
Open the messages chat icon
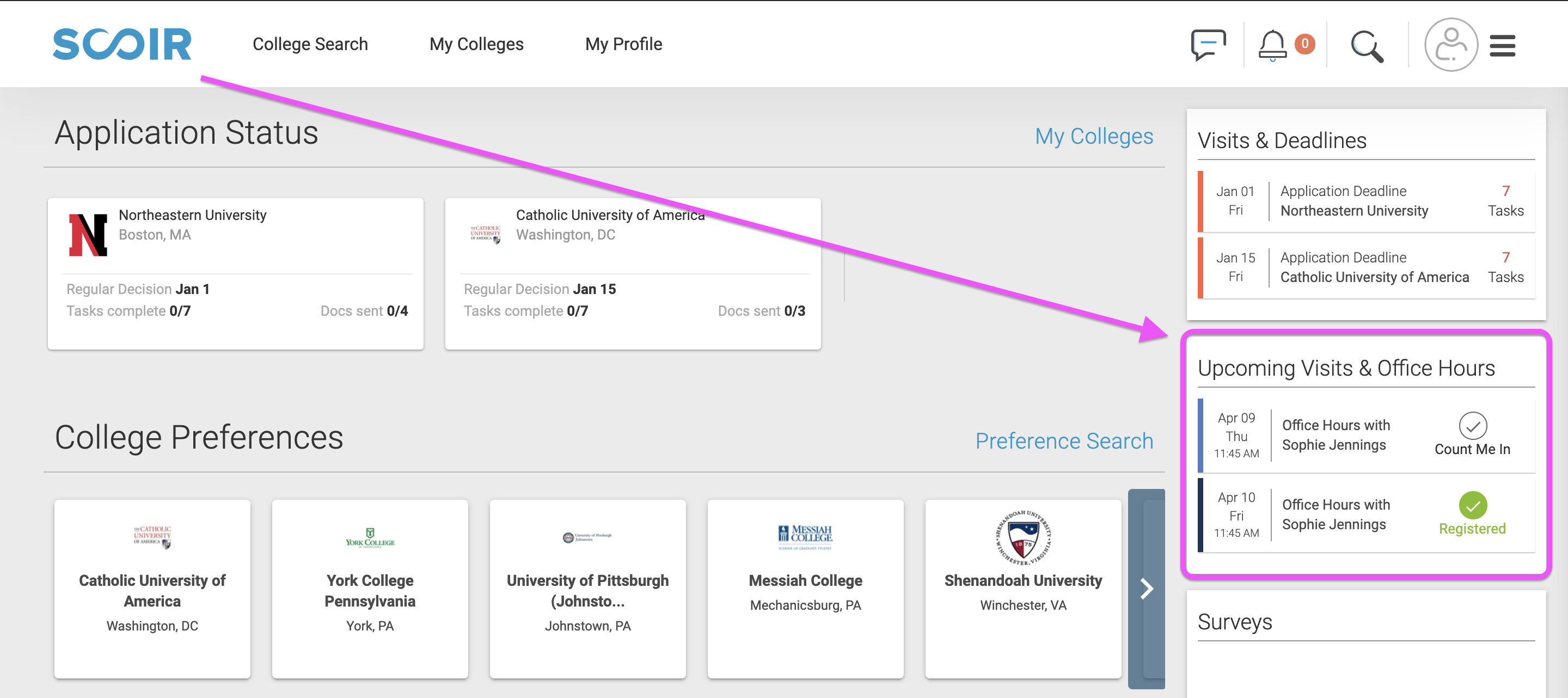coord(1208,45)
